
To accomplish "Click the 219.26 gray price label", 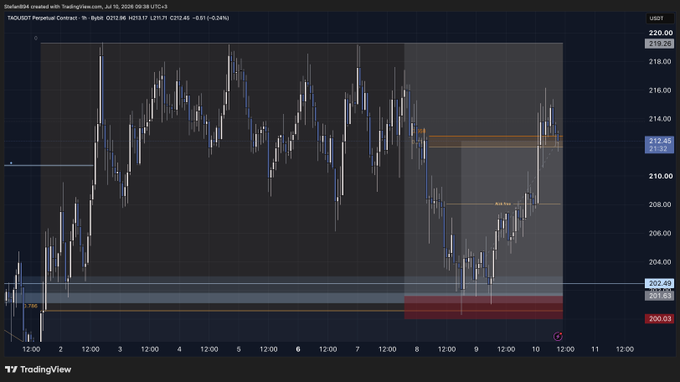I will tap(659, 44).
